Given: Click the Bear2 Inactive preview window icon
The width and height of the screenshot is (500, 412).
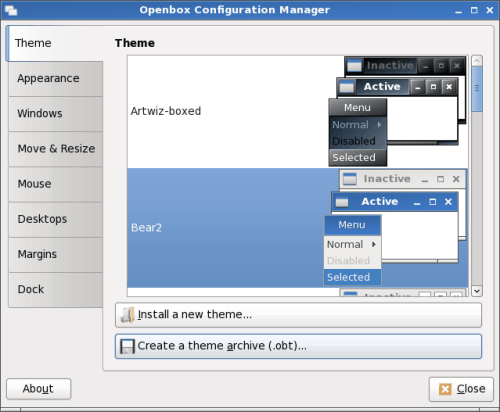Looking at the screenshot, I should pyautogui.click(x=350, y=179).
